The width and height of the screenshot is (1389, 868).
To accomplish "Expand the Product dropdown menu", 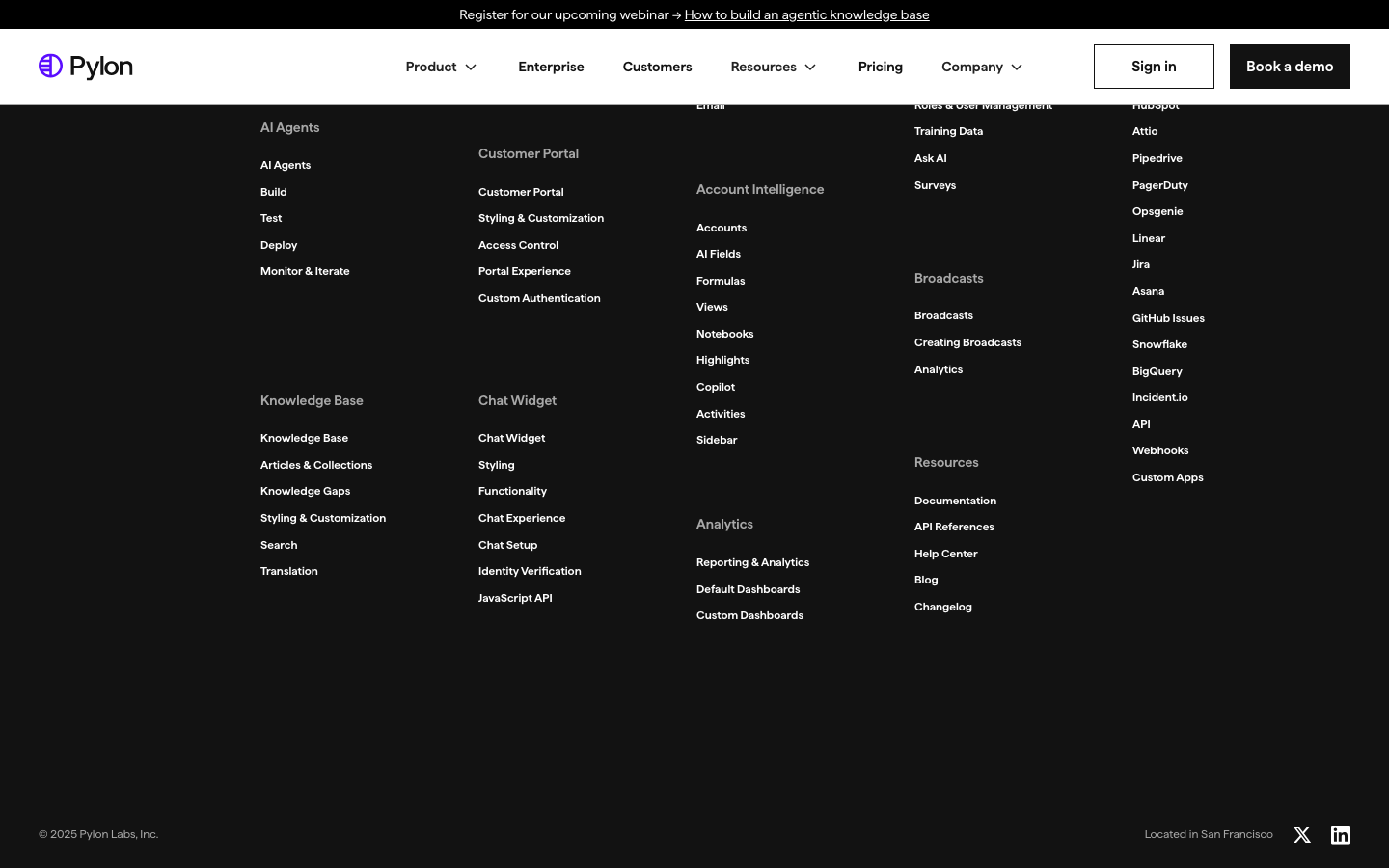I will tap(441, 67).
